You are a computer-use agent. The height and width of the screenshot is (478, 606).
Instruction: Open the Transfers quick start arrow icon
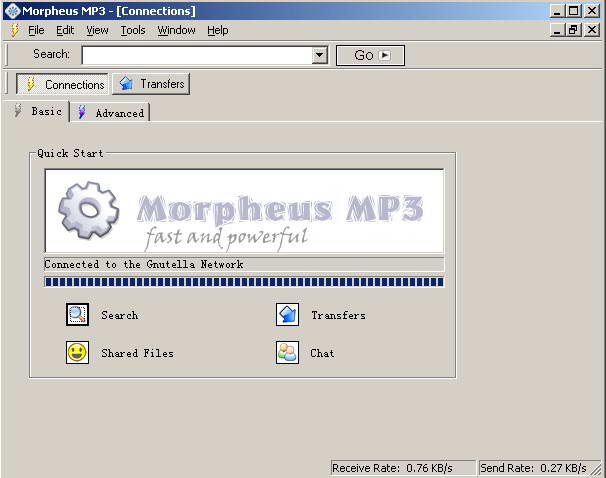tap(287, 315)
